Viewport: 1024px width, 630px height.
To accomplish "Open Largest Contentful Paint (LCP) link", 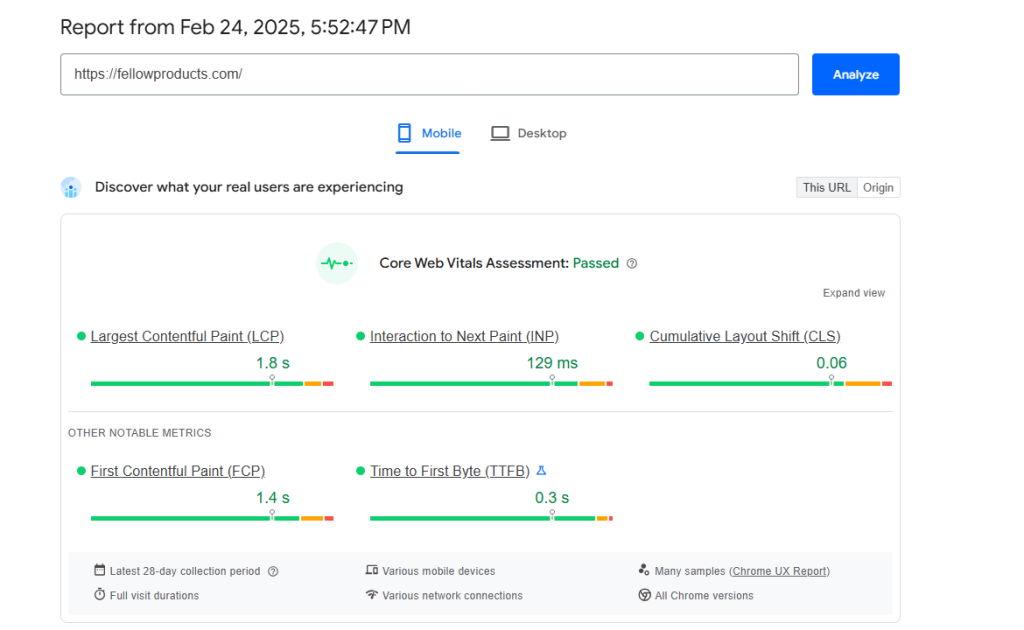I will [187, 337].
